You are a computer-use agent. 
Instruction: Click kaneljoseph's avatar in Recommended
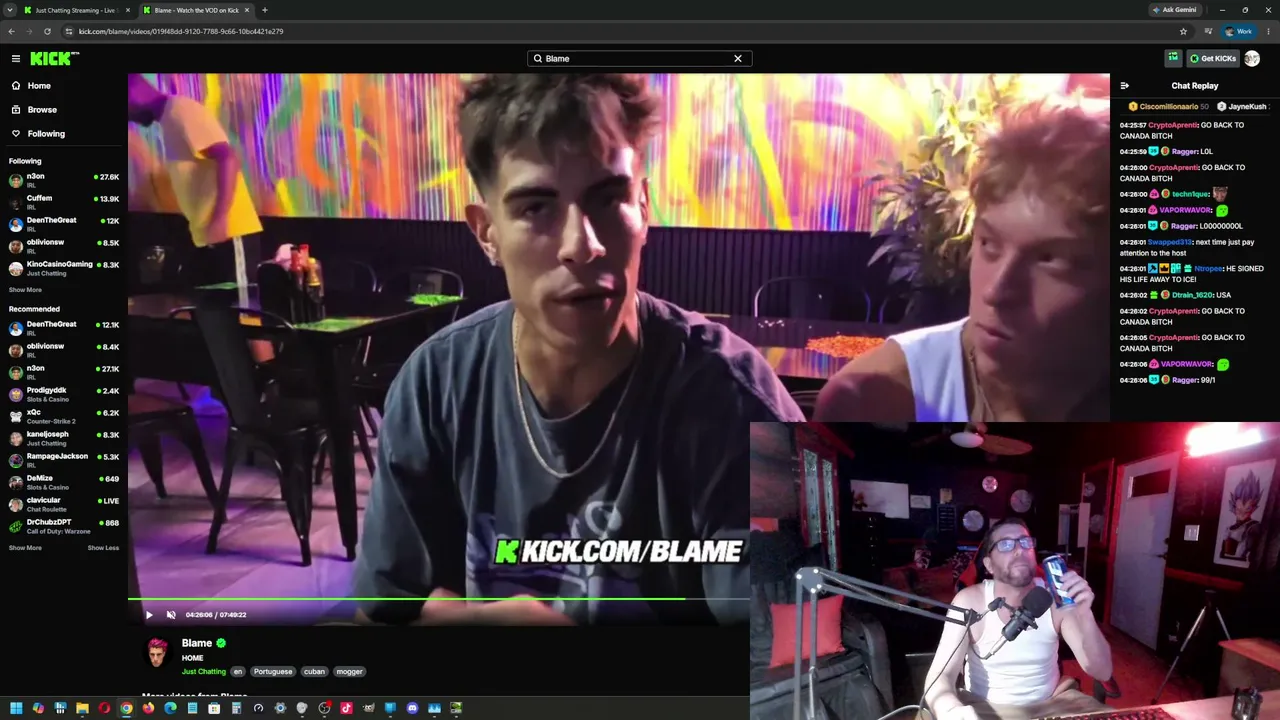coord(16,438)
